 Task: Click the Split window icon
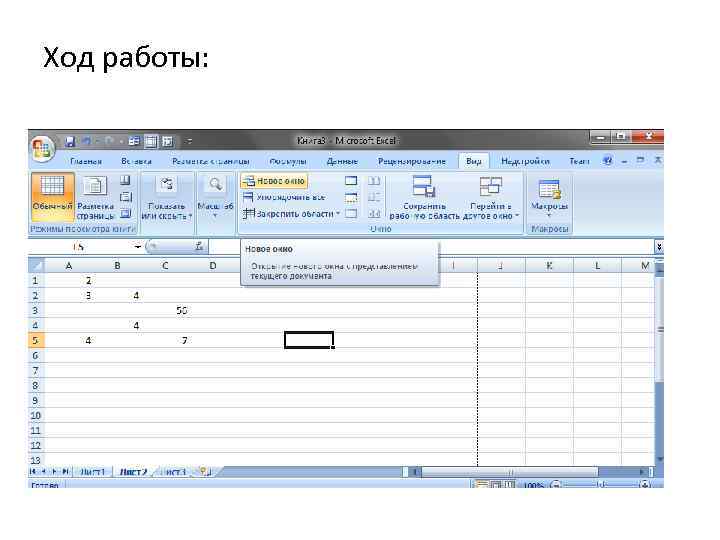click(351, 181)
